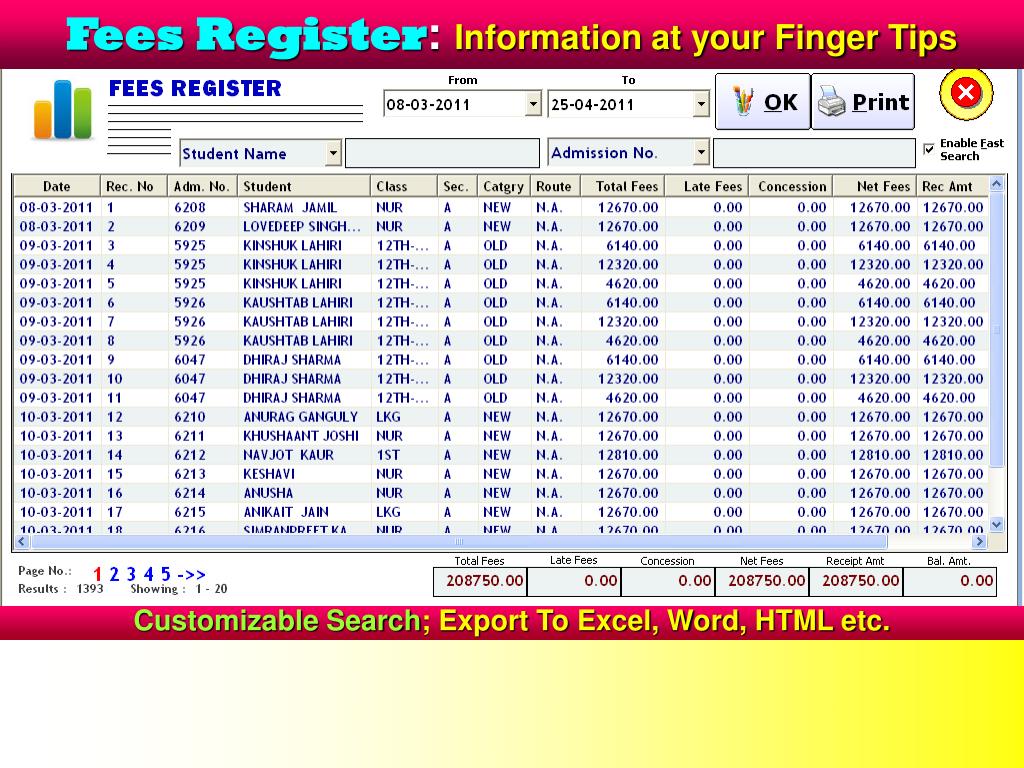The image size is (1024, 768).
Task: Click horizontal scroll right arrow
Action: 978,542
